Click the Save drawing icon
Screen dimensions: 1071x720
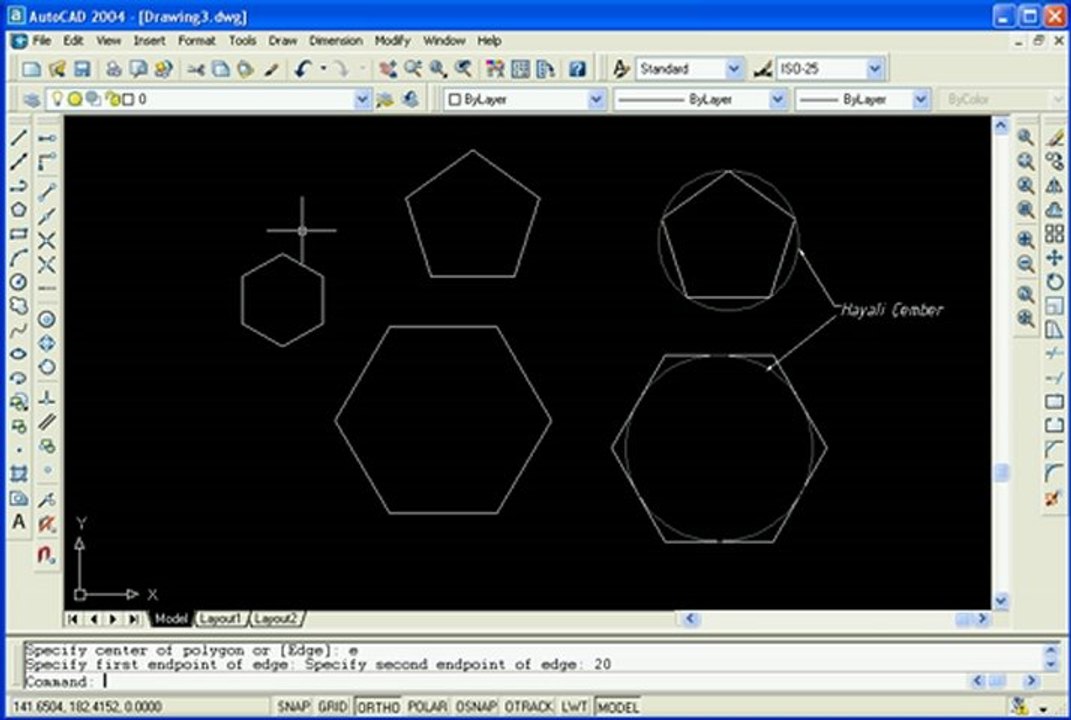click(82, 69)
